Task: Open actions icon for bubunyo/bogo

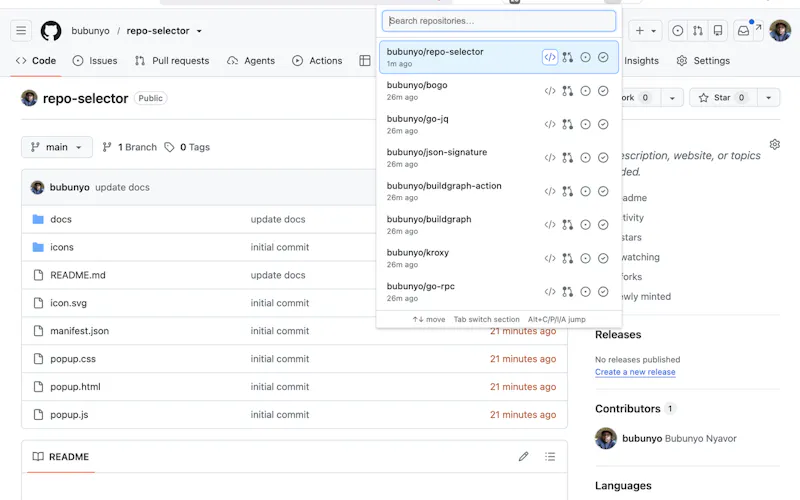Action: 603,91
